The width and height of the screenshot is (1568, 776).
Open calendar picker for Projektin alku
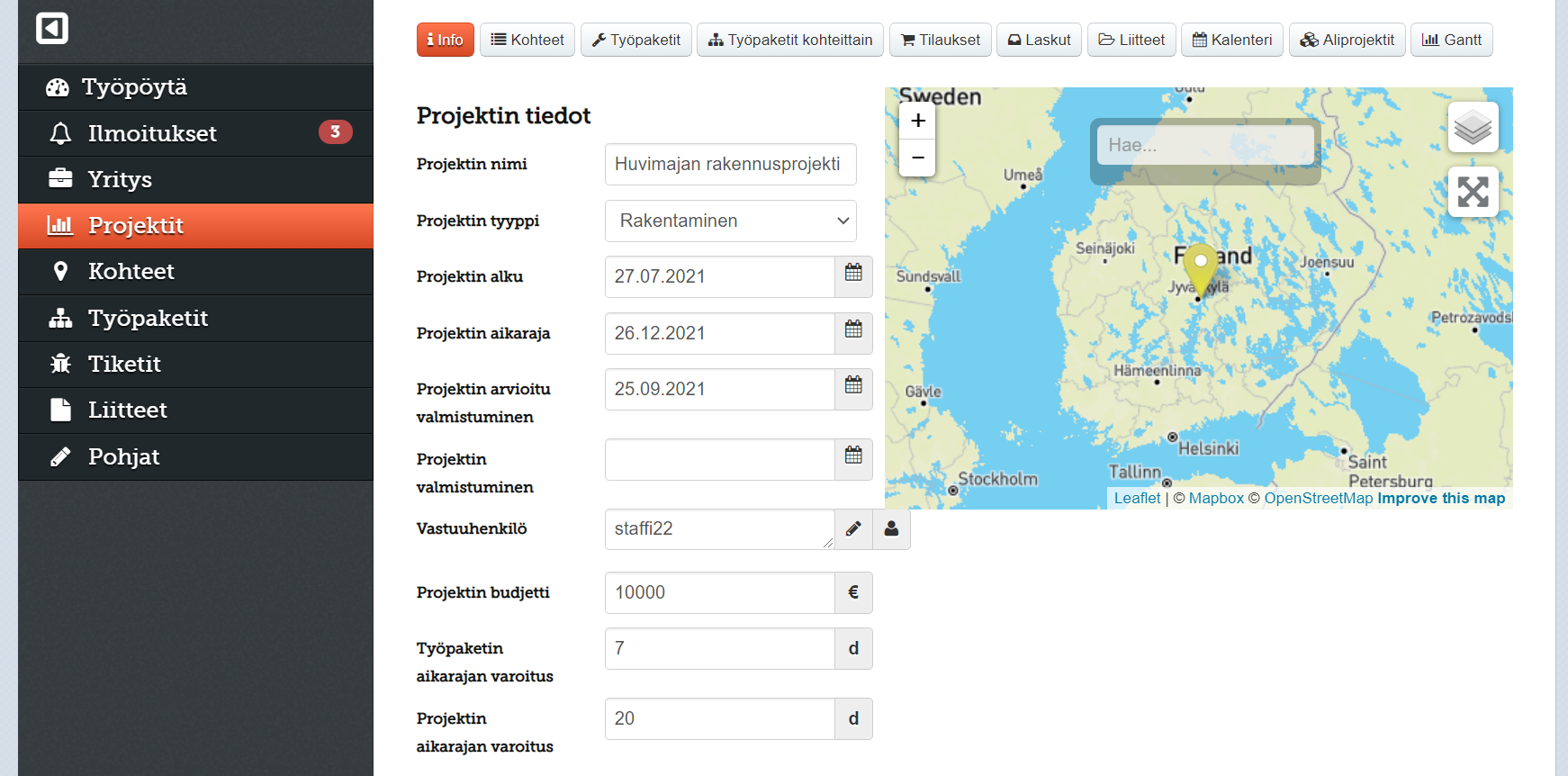coord(853,276)
